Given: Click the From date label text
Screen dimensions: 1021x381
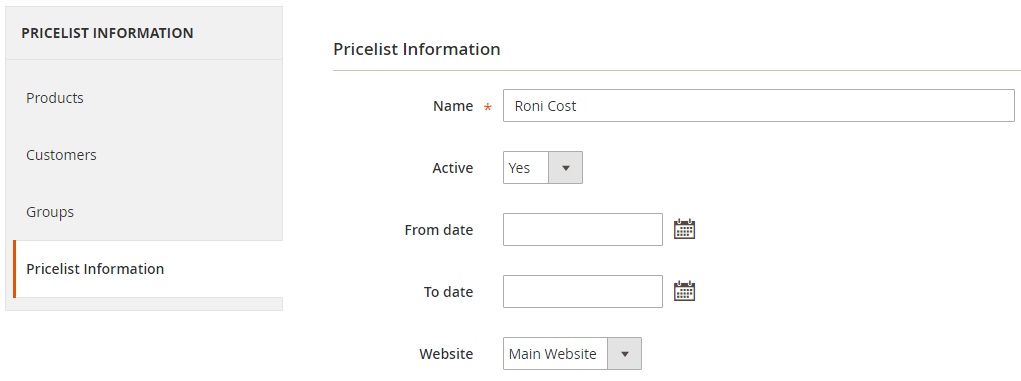Looking at the screenshot, I should (439, 230).
